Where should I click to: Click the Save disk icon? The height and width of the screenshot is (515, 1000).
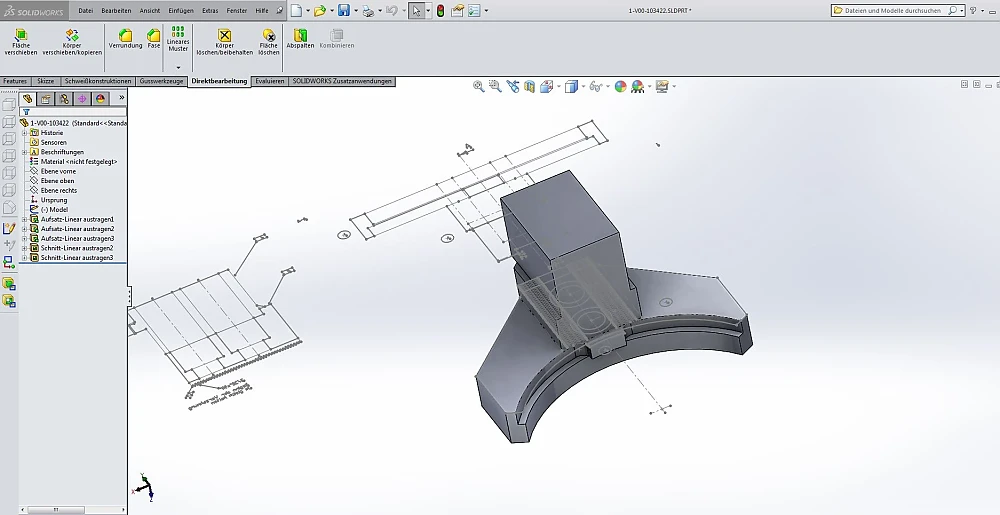coord(343,11)
